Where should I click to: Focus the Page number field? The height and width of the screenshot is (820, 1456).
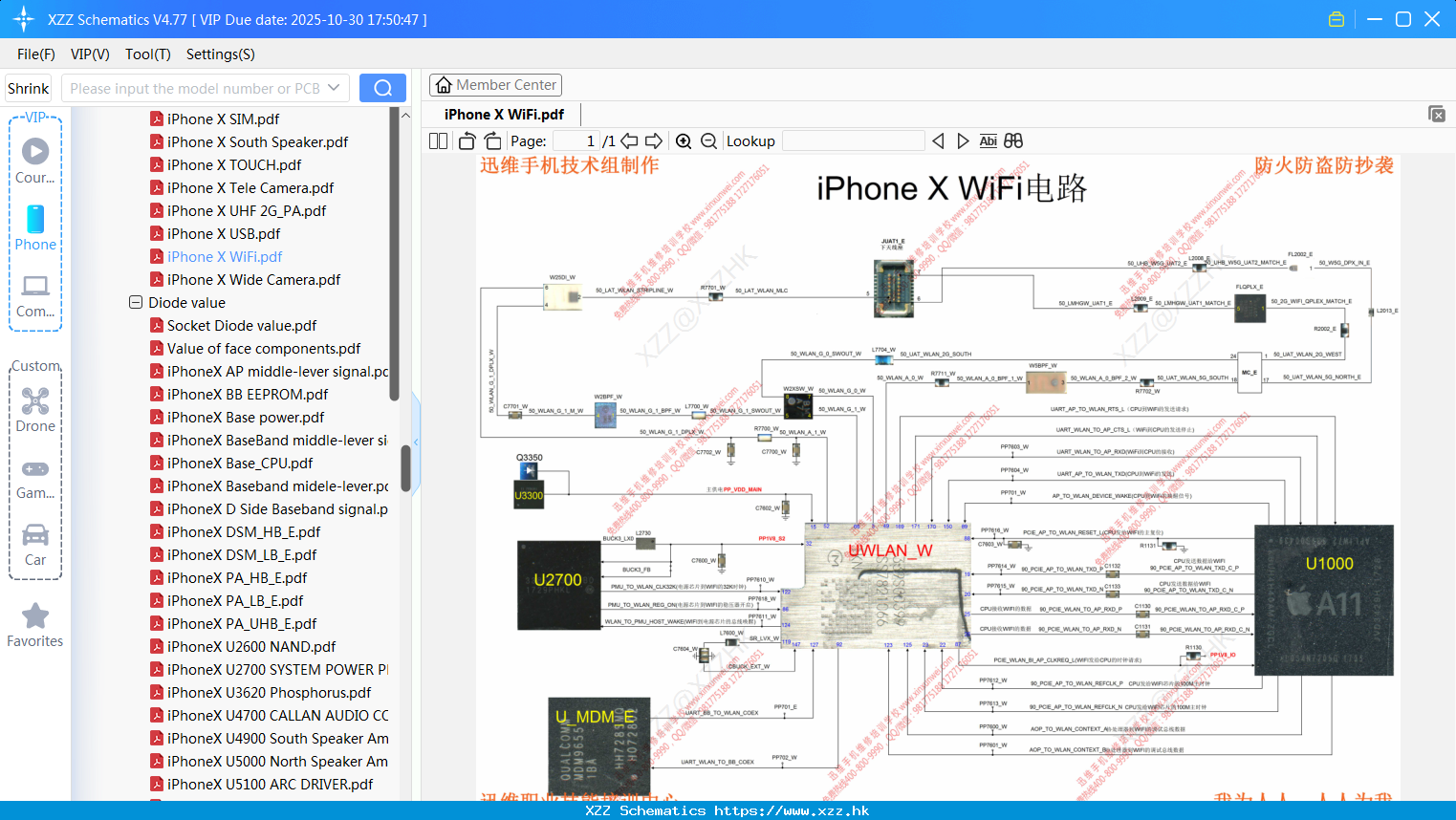coord(576,140)
